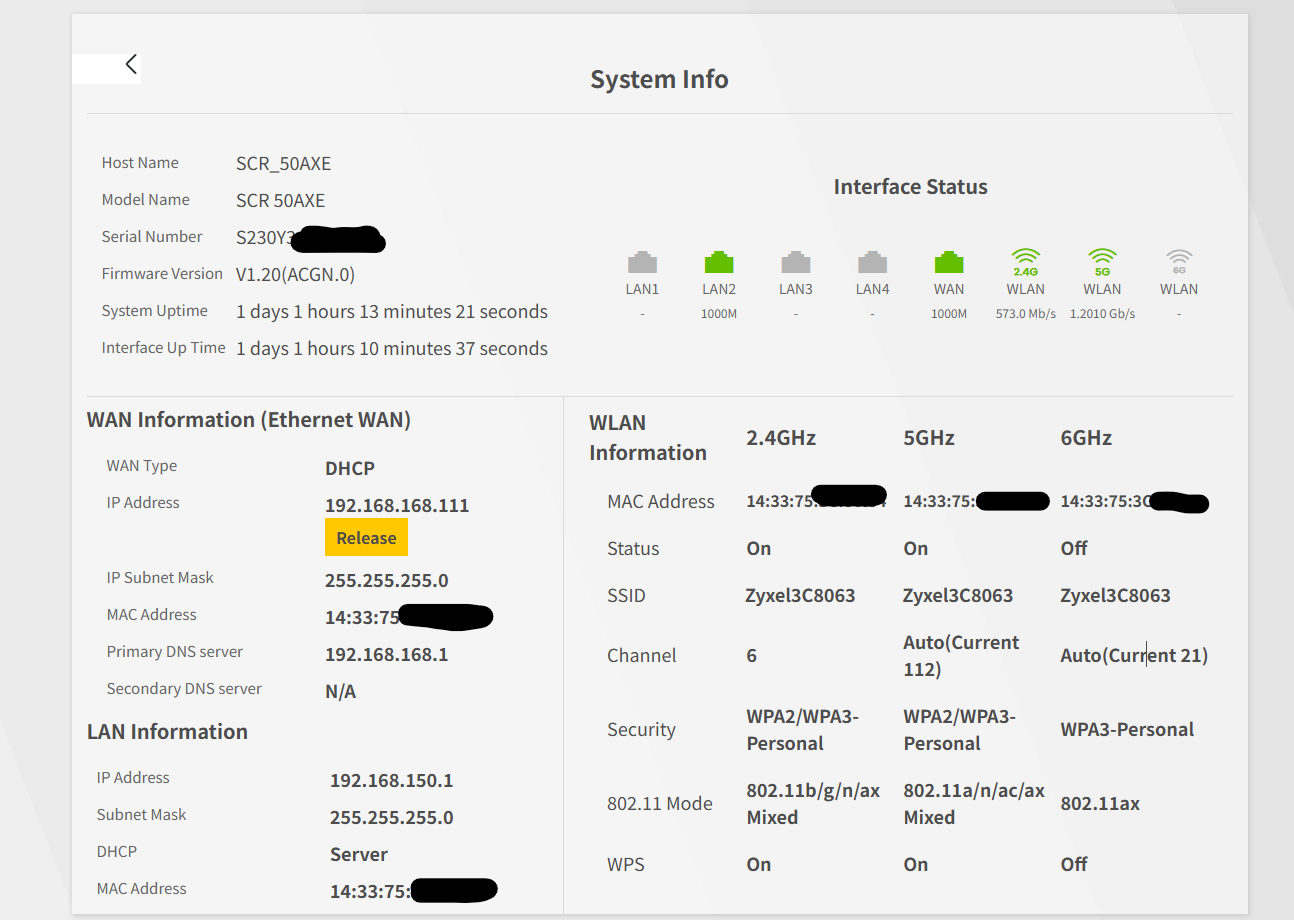Click the LAN4 port icon
The height and width of the screenshot is (920, 1294).
point(872,262)
